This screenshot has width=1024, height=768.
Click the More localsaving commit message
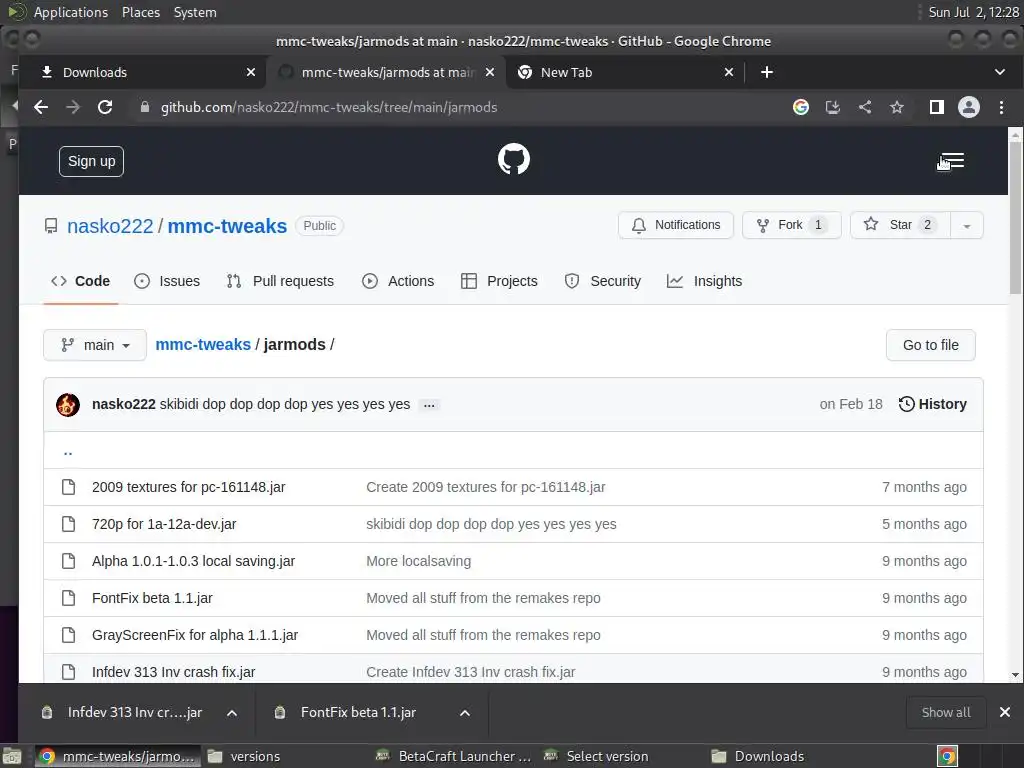pos(419,562)
